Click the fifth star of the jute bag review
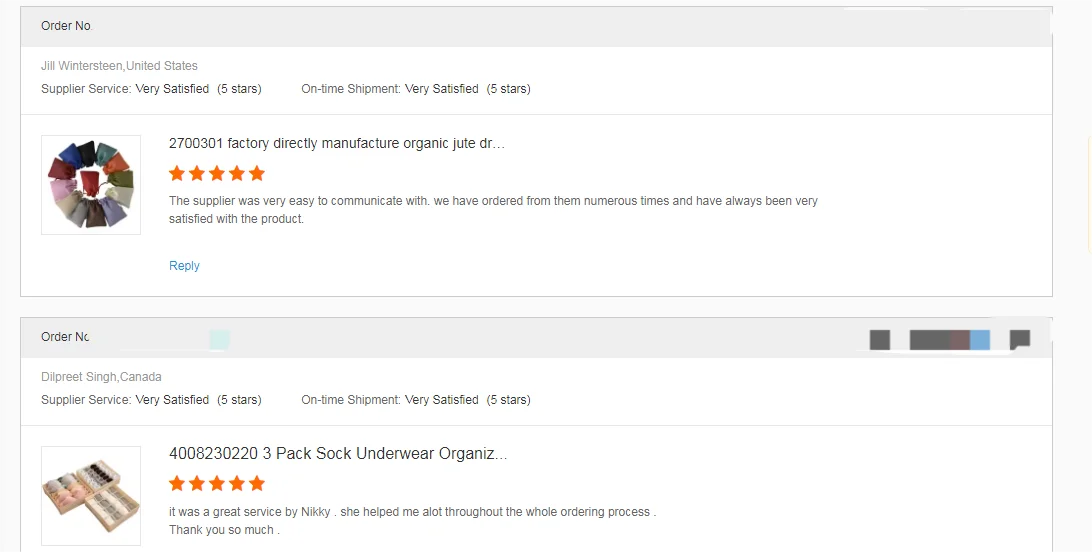The image size is (1092, 552). (x=257, y=173)
